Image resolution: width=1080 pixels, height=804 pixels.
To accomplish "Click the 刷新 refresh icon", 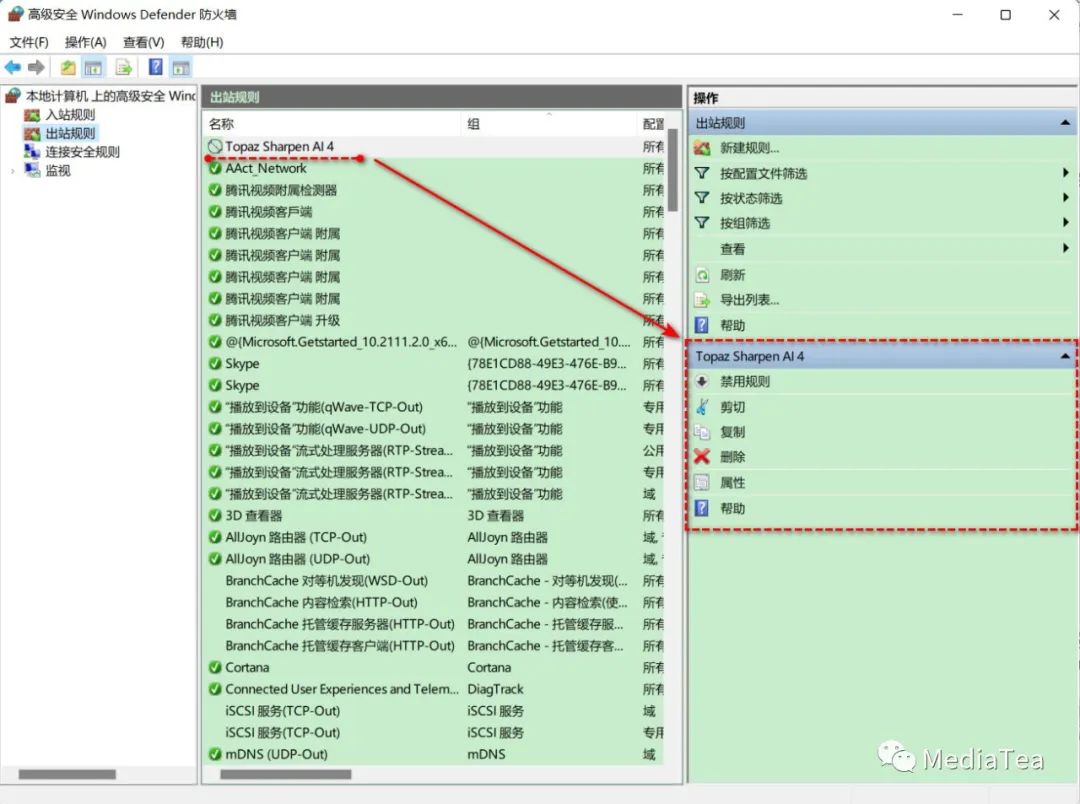I will pyautogui.click(x=702, y=275).
